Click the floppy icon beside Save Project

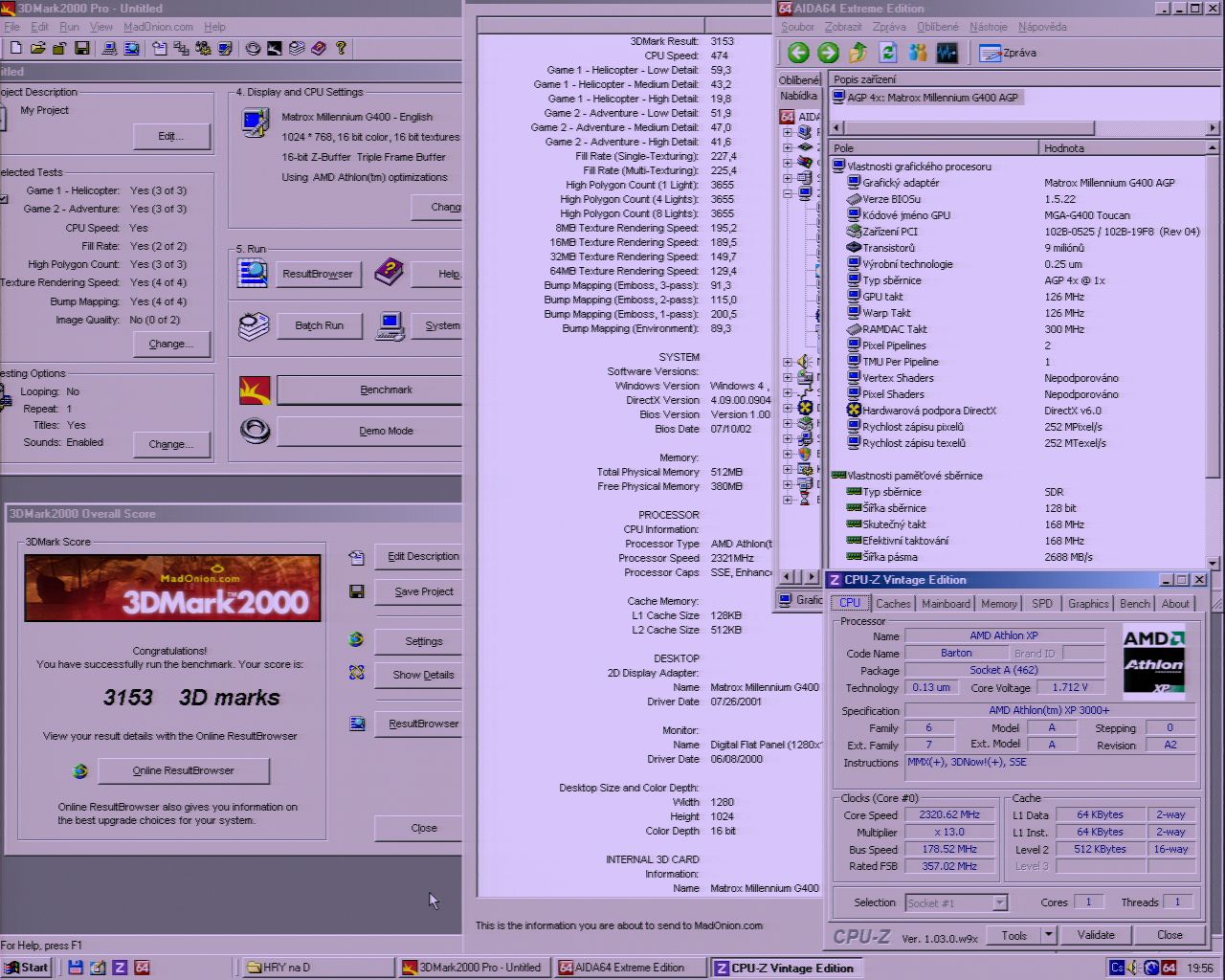point(357,591)
